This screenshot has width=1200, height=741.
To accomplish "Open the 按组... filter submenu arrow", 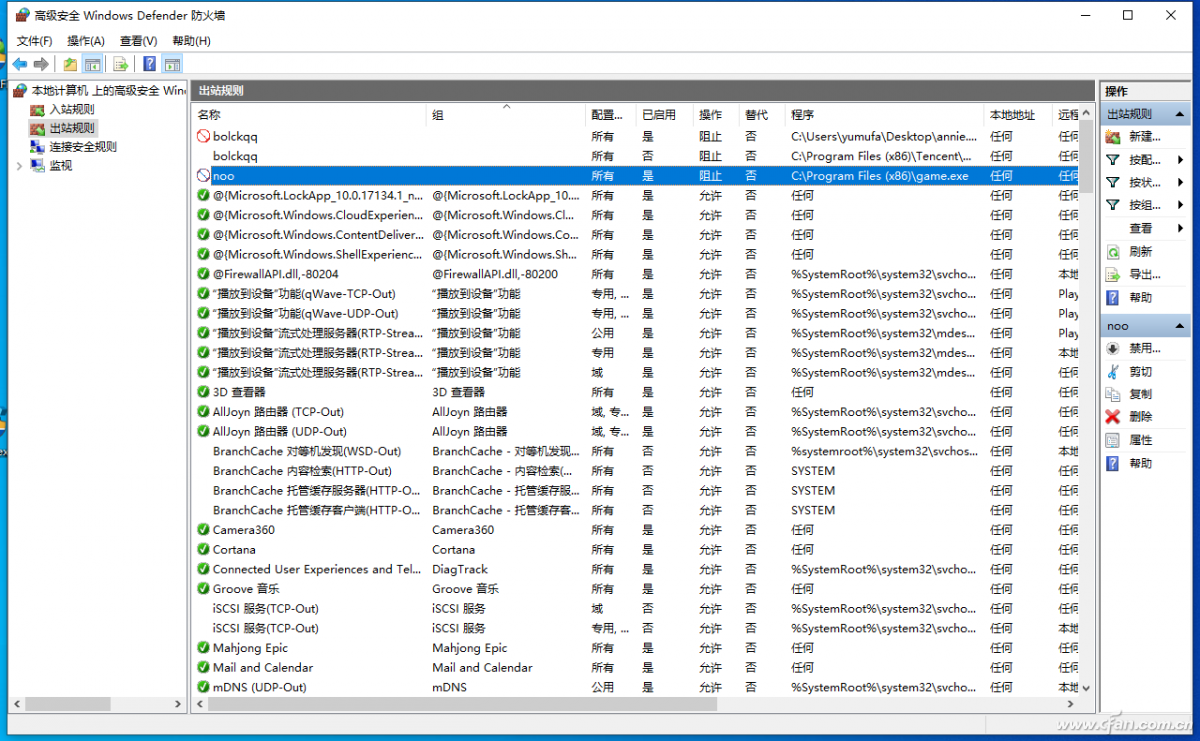I will pyautogui.click(x=1181, y=206).
